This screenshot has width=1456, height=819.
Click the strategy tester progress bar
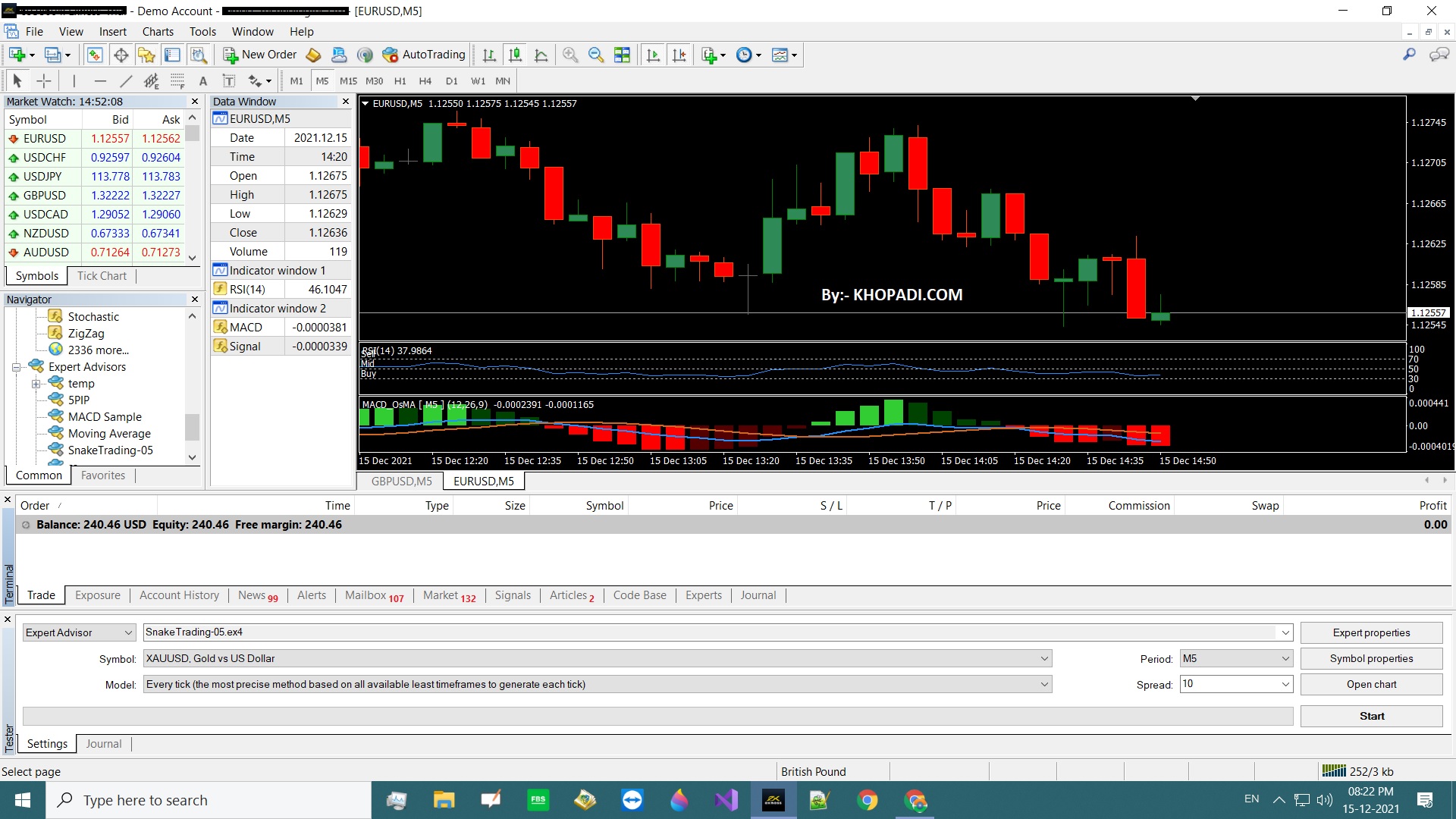pyautogui.click(x=657, y=716)
